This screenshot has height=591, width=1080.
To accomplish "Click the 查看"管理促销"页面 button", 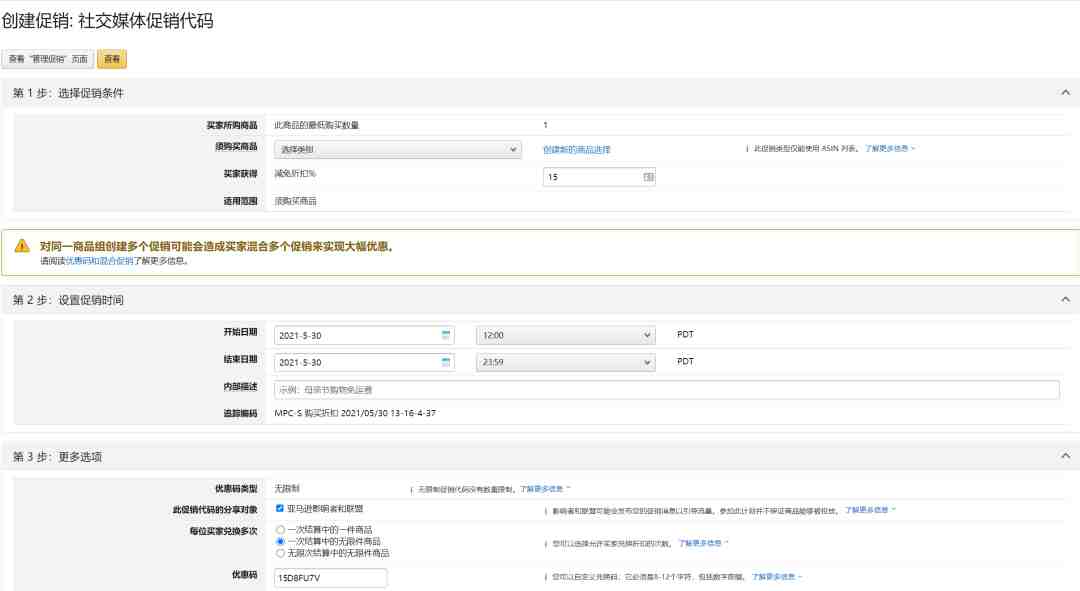I will pyautogui.click(x=48, y=59).
